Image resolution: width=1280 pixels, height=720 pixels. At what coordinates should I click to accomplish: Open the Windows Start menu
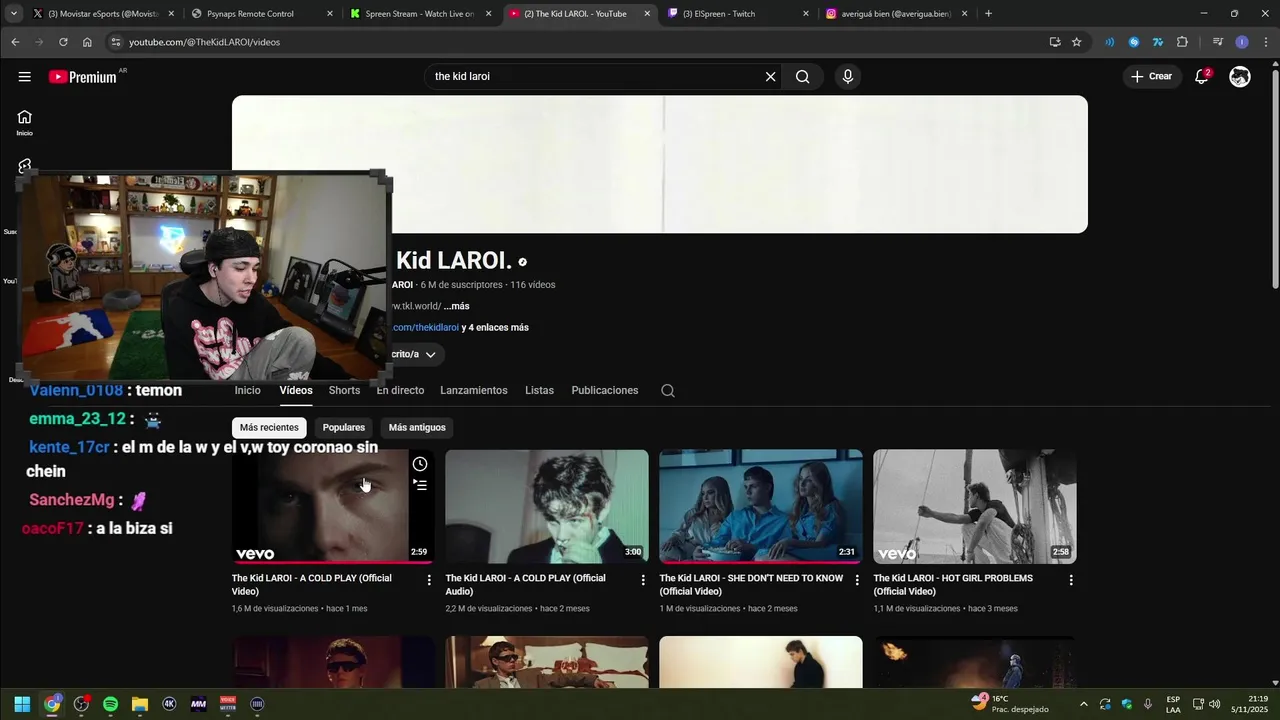click(x=22, y=704)
